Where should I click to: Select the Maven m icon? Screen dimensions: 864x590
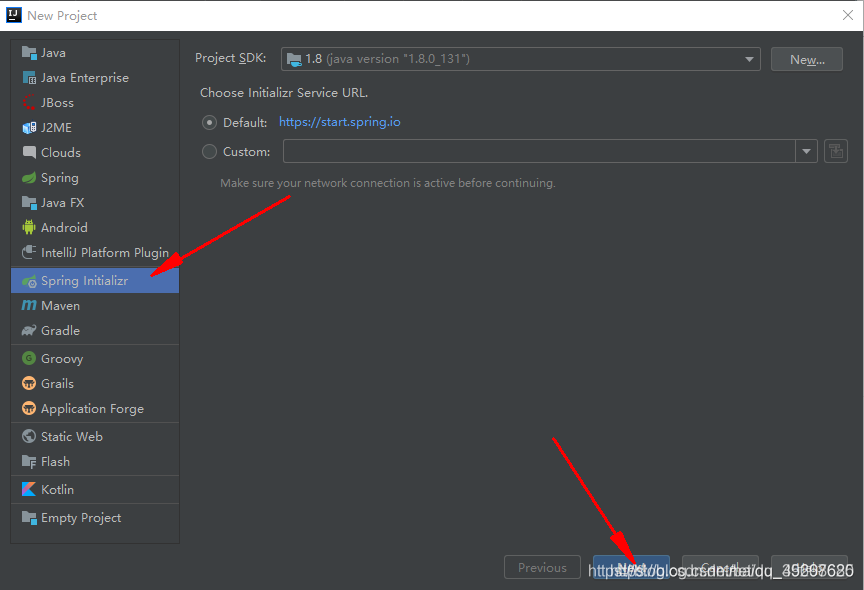coord(29,305)
